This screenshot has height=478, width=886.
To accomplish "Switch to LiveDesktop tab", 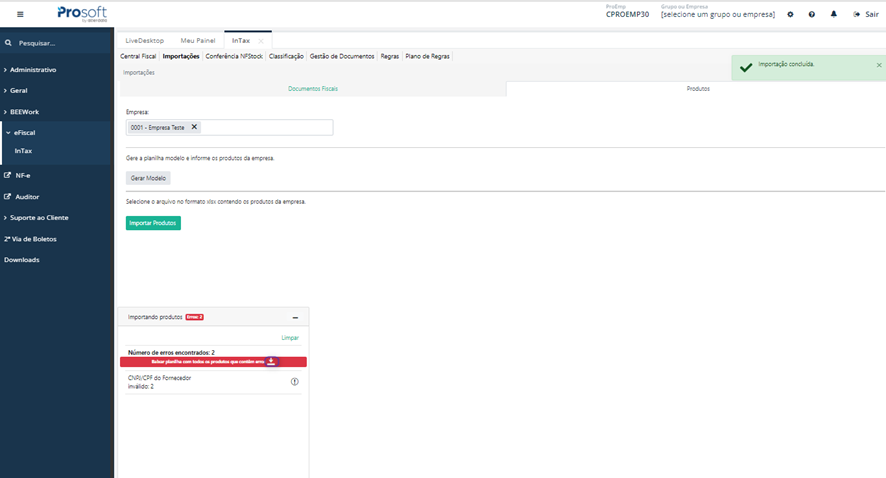I will [x=145, y=41].
